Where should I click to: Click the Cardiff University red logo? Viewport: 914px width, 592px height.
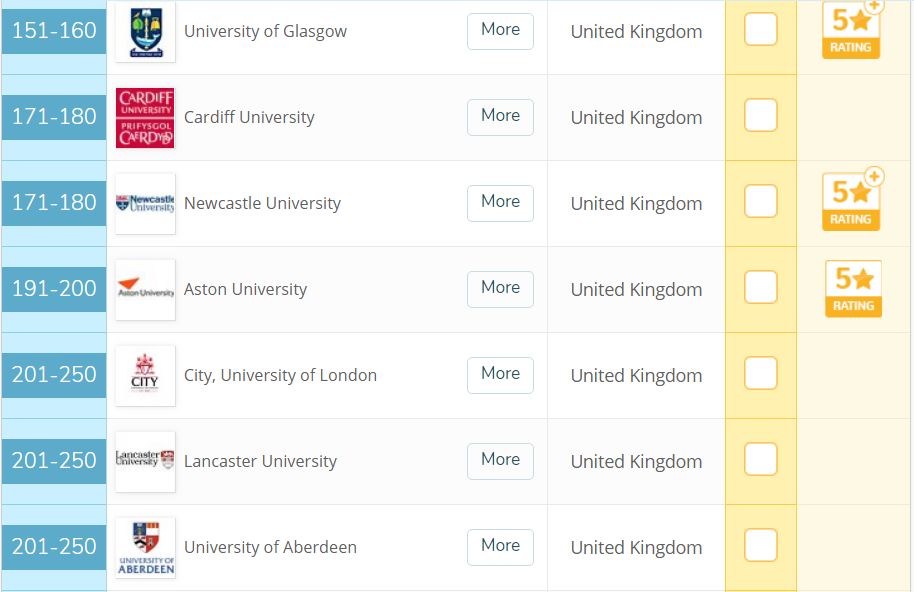pyautogui.click(x=145, y=118)
